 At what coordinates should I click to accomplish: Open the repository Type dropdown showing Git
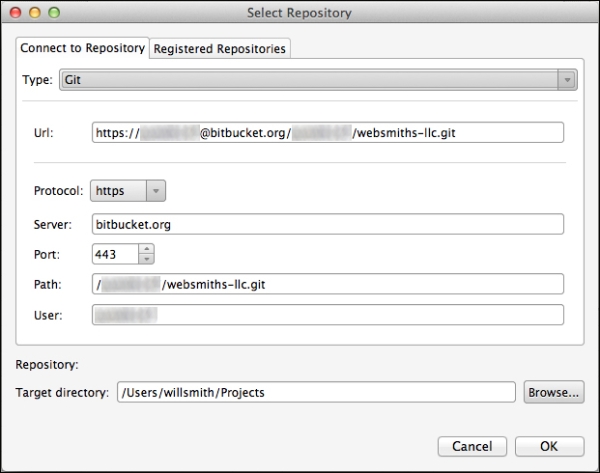[x=318, y=80]
